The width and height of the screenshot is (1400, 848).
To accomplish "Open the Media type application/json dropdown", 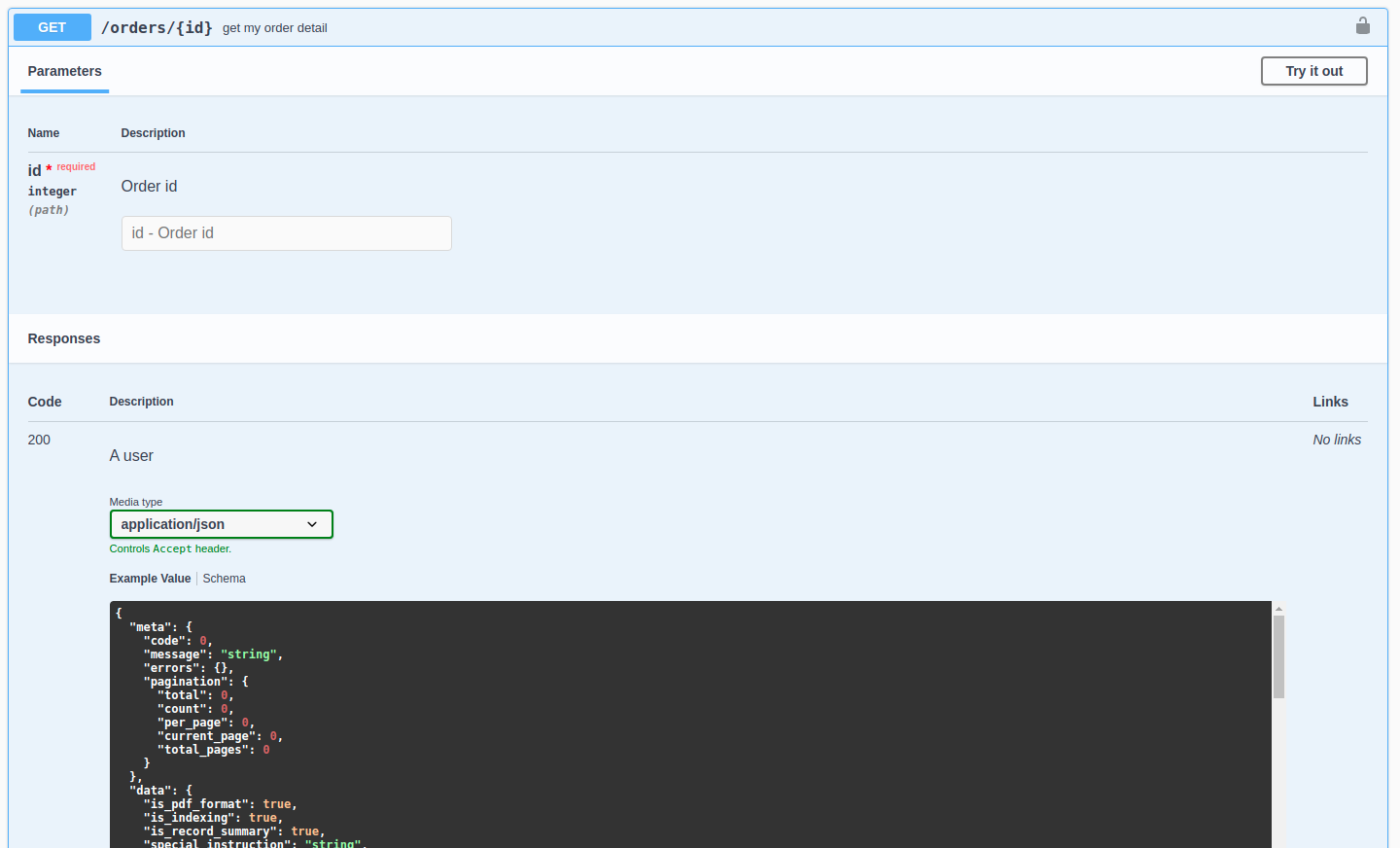I will click(222, 524).
